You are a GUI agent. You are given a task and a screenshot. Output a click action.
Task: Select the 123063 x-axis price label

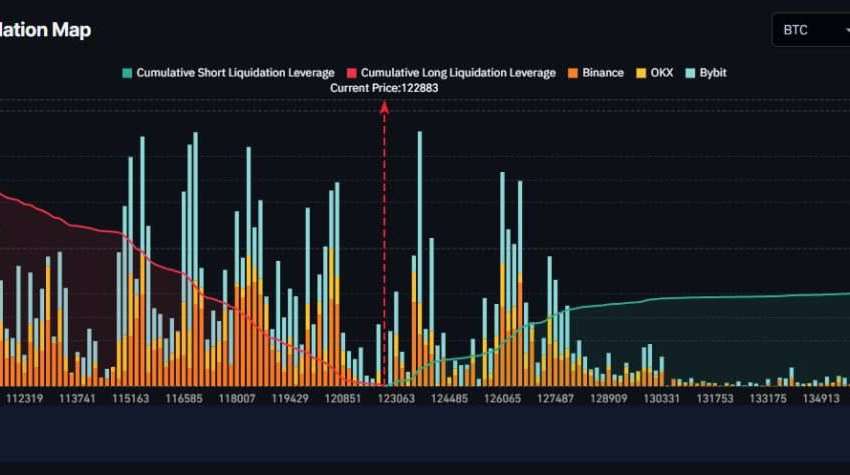pyautogui.click(x=394, y=398)
